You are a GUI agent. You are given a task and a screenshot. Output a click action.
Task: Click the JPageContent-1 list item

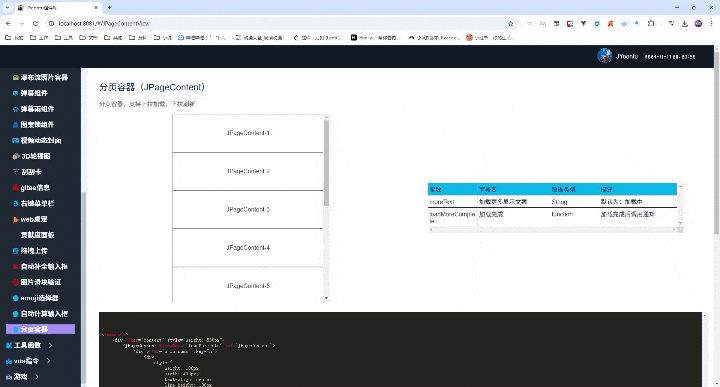pyautogui.click(x=248, y=133)
